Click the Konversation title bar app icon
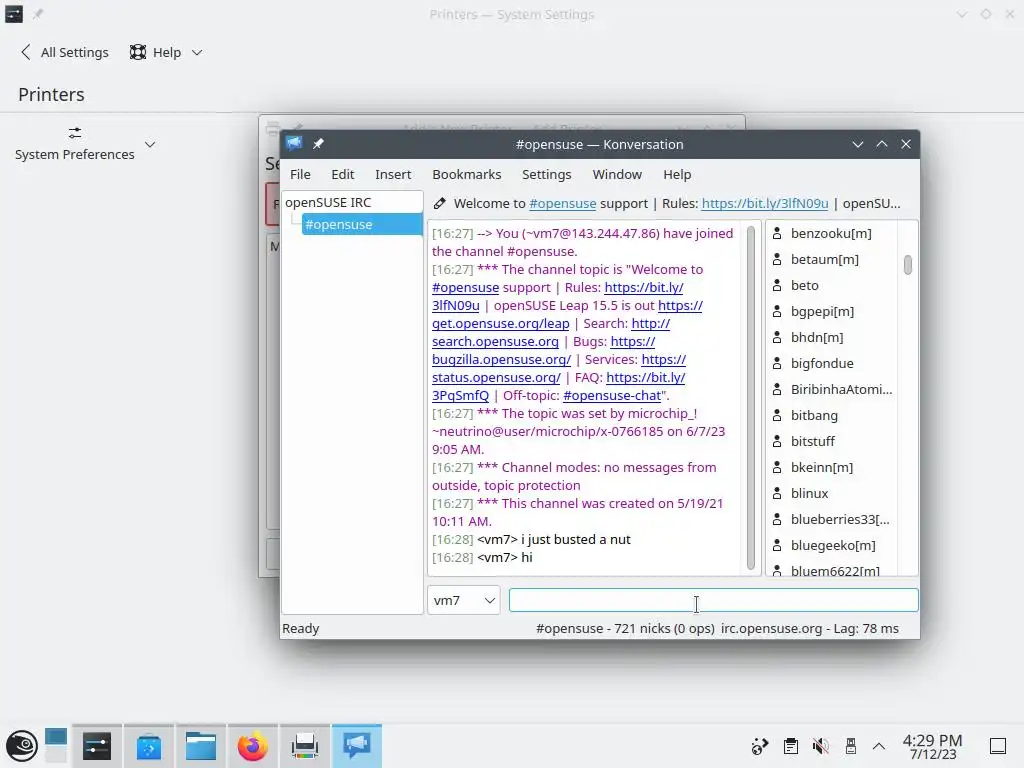 294,144
